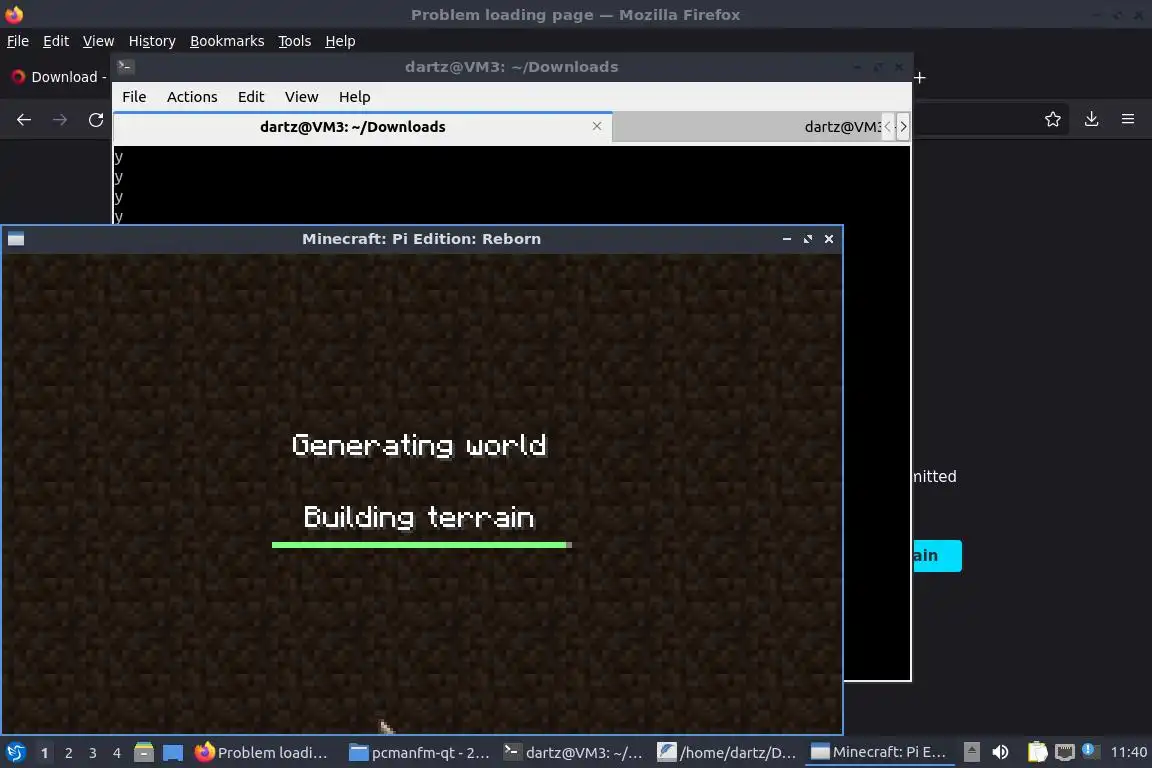Switch to virtual desktop 4

tap(117, 753)
